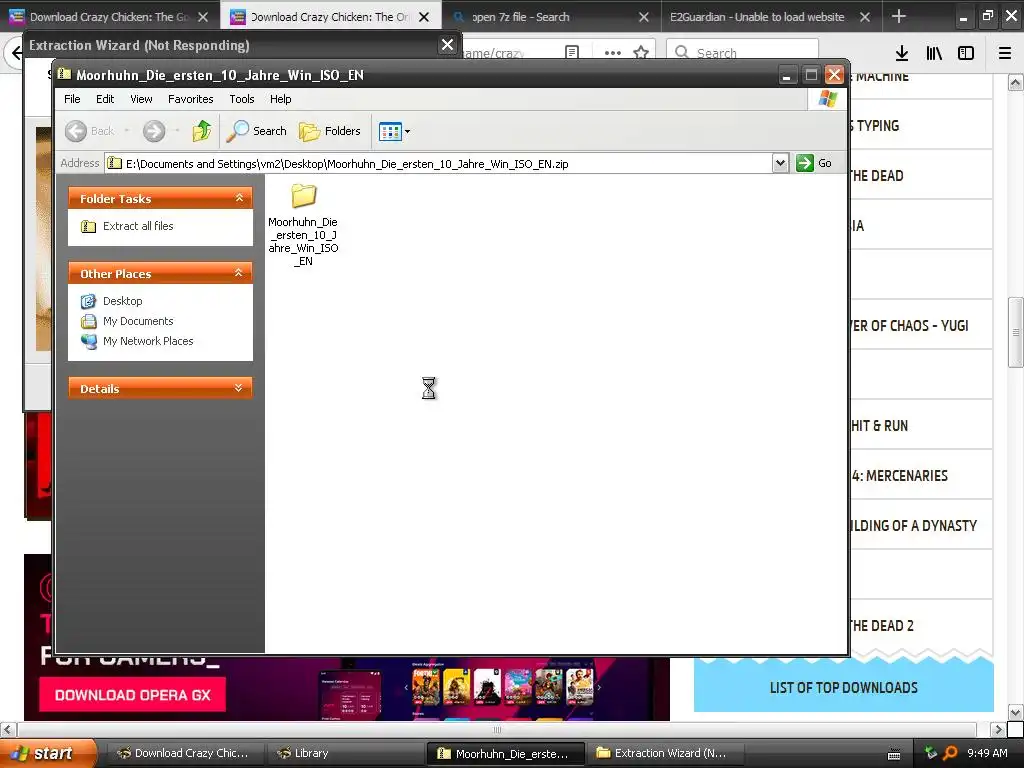
Task: Open the Tools menu
Action: [242, 99]
